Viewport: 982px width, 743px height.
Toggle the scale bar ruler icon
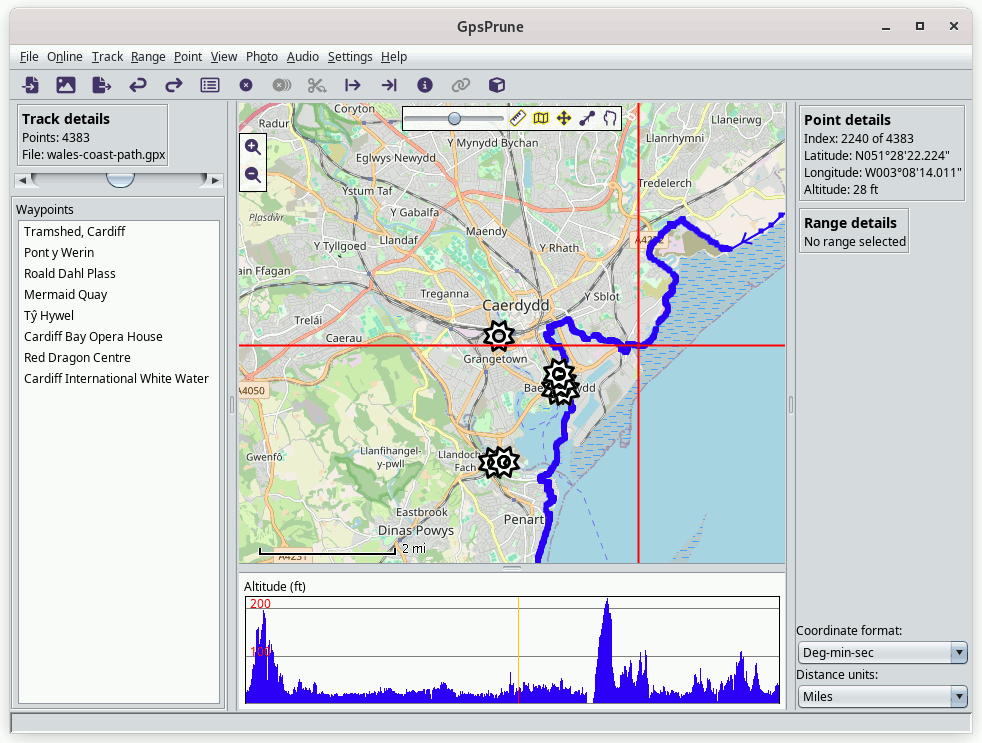(518, 118)
